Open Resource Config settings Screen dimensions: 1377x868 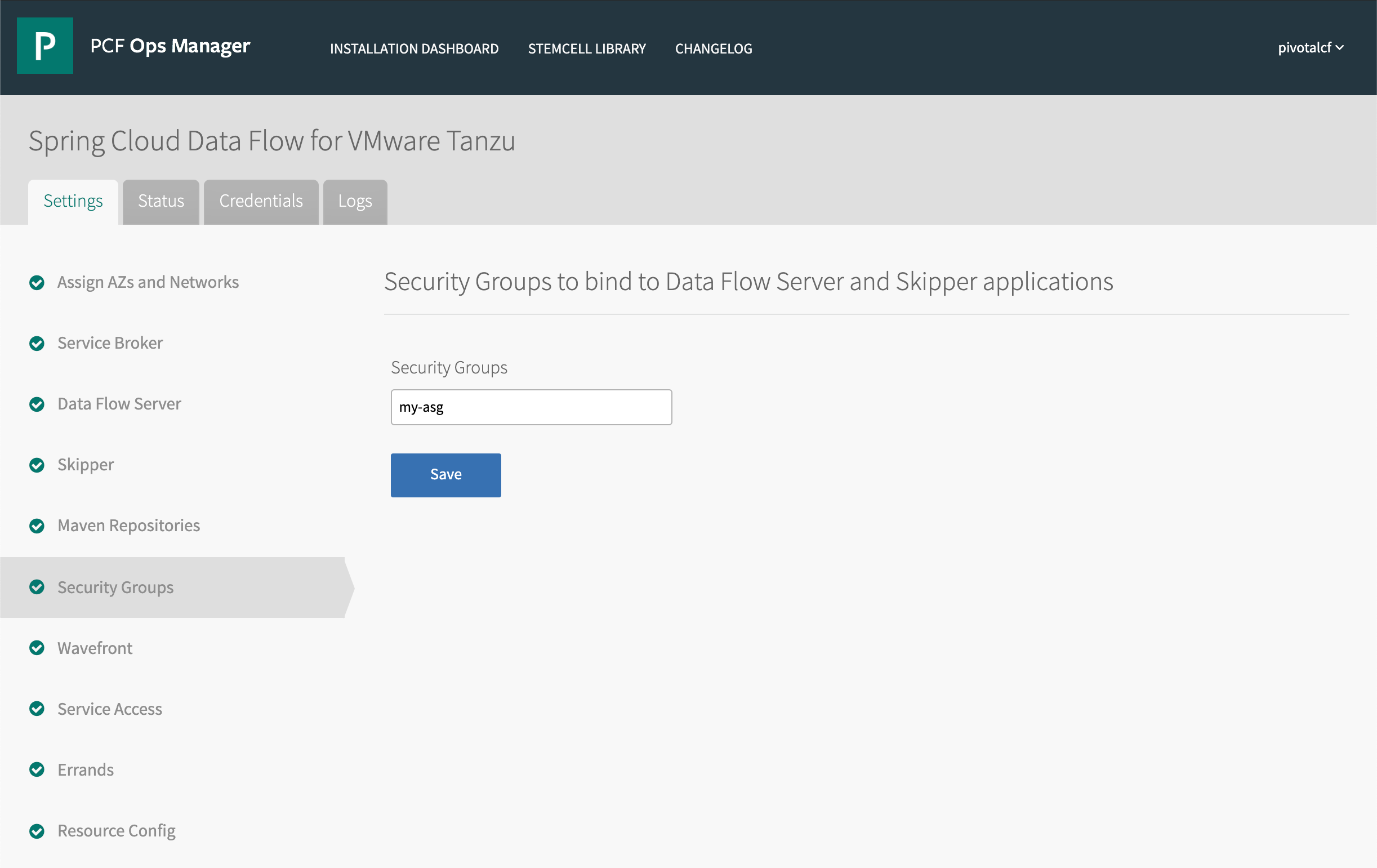[117, 831]
